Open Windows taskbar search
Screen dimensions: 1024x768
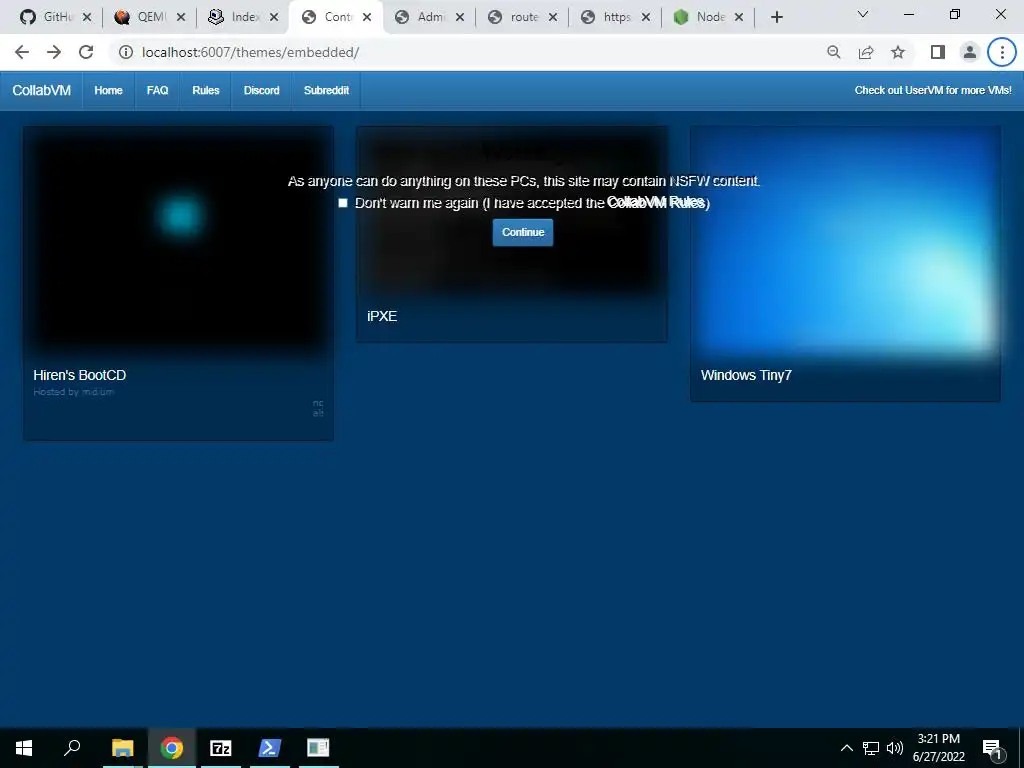click(x=72, y=748)
